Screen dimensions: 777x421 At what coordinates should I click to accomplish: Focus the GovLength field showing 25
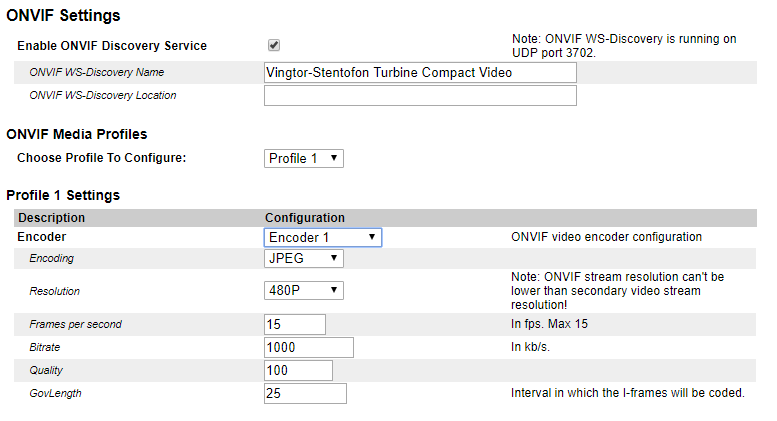click(305, 393)
